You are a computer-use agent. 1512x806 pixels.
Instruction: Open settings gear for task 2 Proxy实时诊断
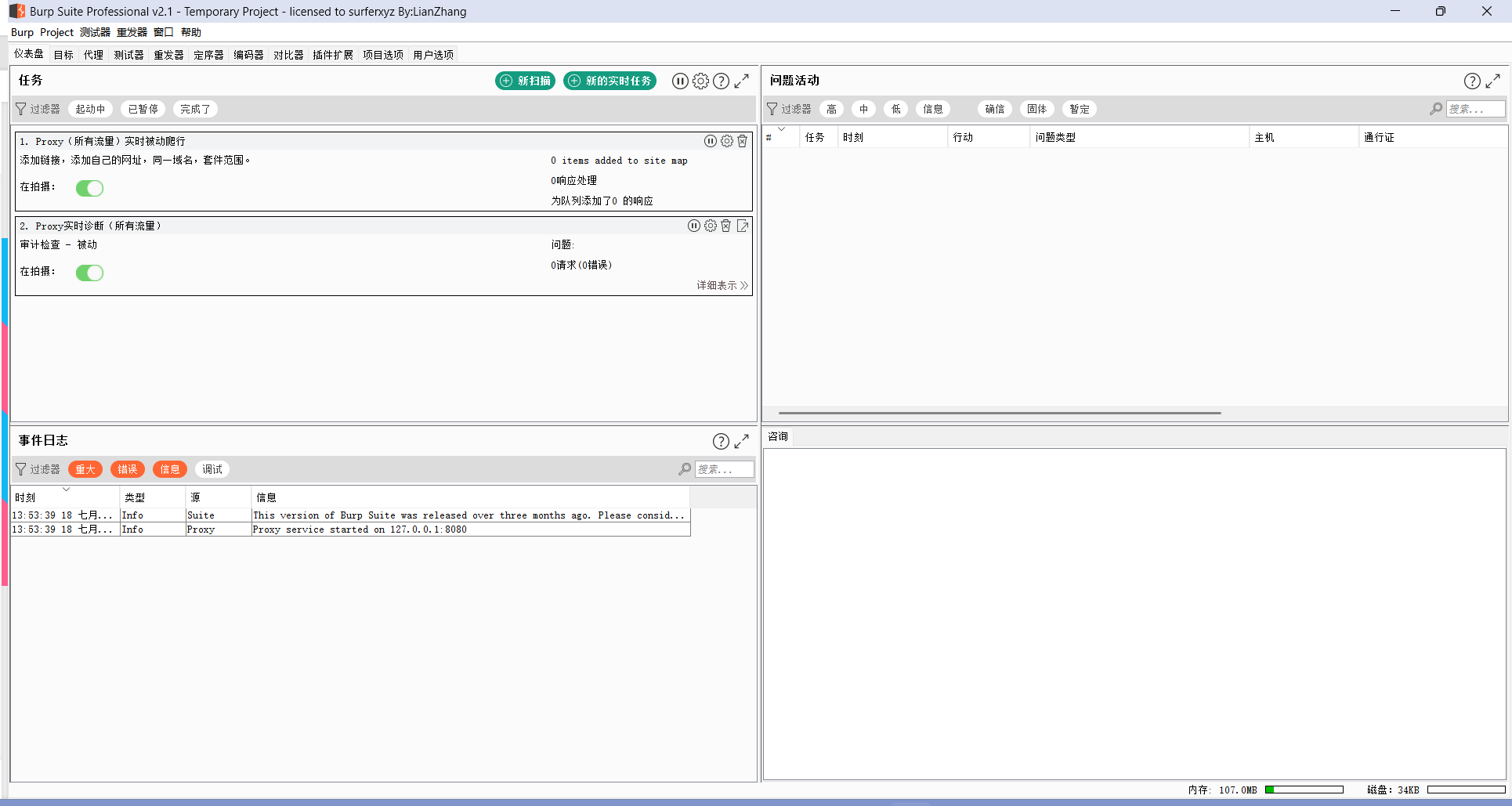click(710, 226)
